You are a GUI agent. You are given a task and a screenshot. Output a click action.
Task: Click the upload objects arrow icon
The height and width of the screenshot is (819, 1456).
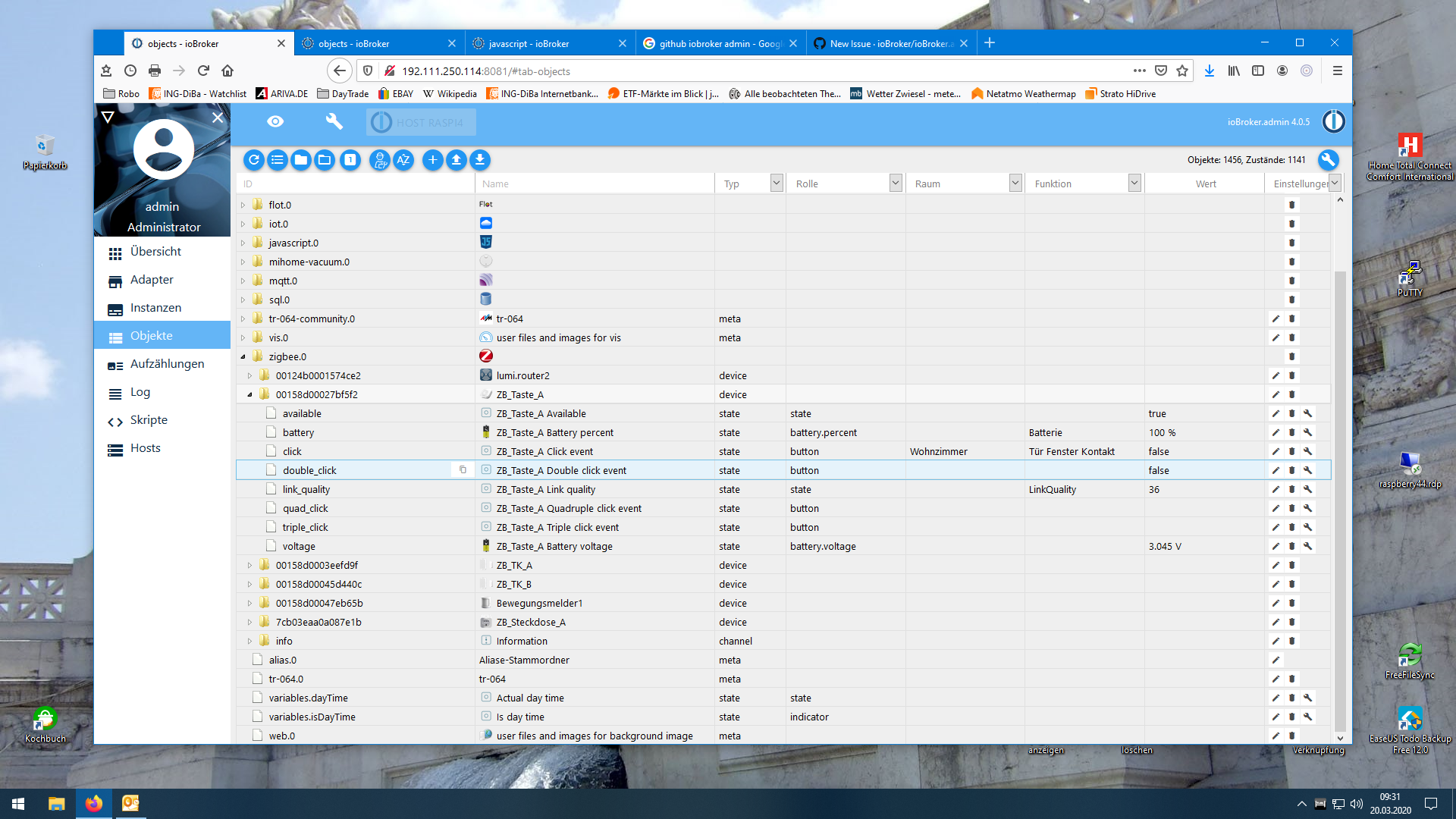(x=456, y=160)
